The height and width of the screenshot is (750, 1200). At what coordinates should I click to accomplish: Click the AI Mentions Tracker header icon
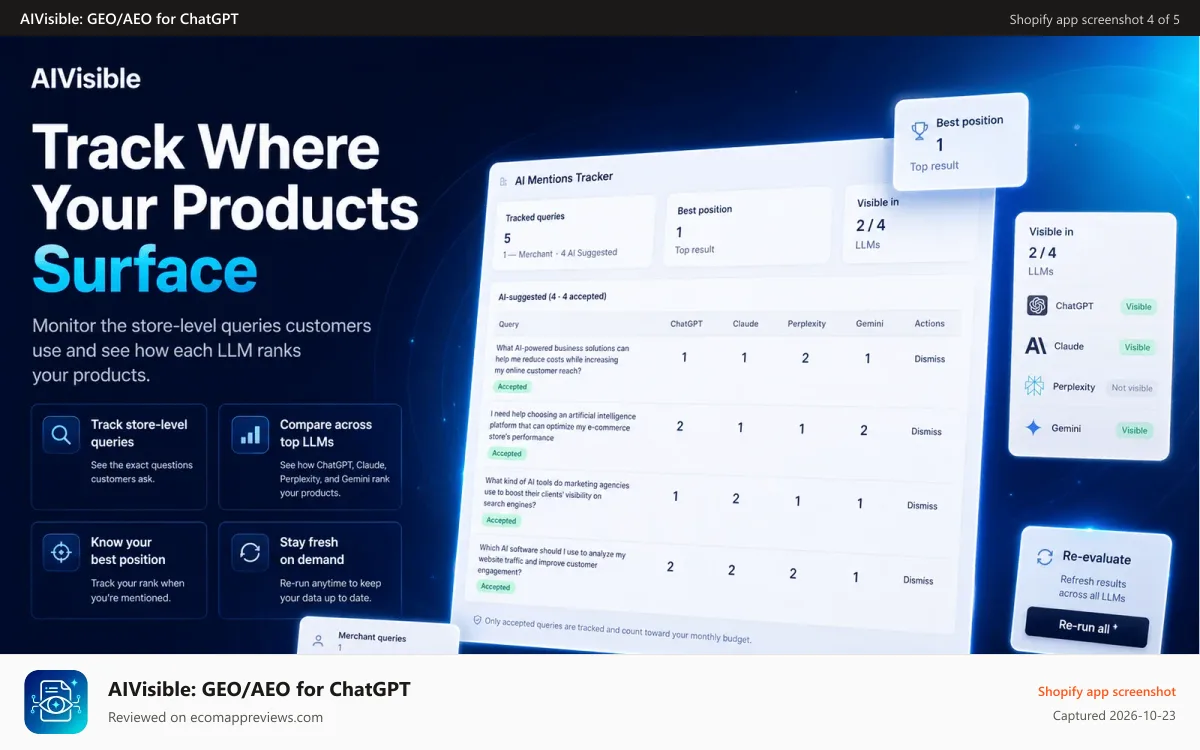coord(503,181)
